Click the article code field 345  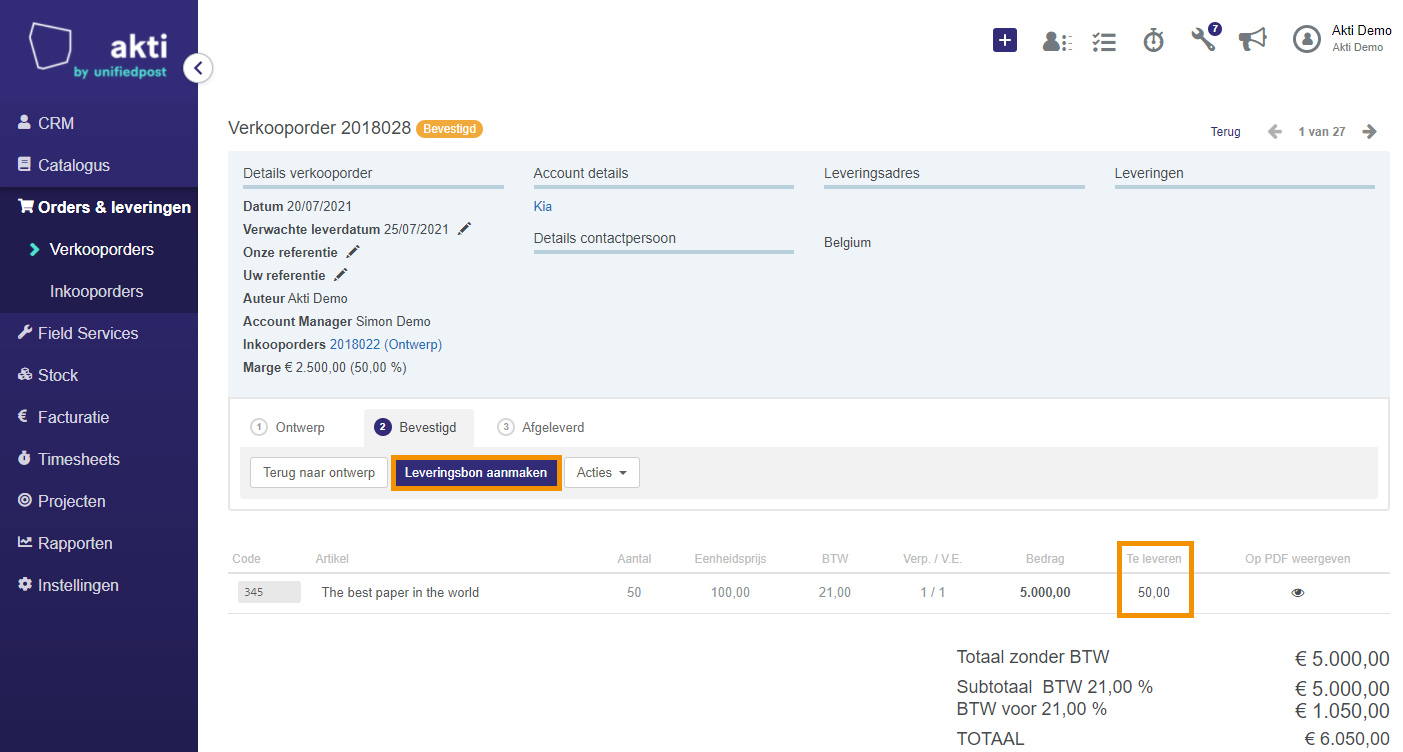[269, 592]
